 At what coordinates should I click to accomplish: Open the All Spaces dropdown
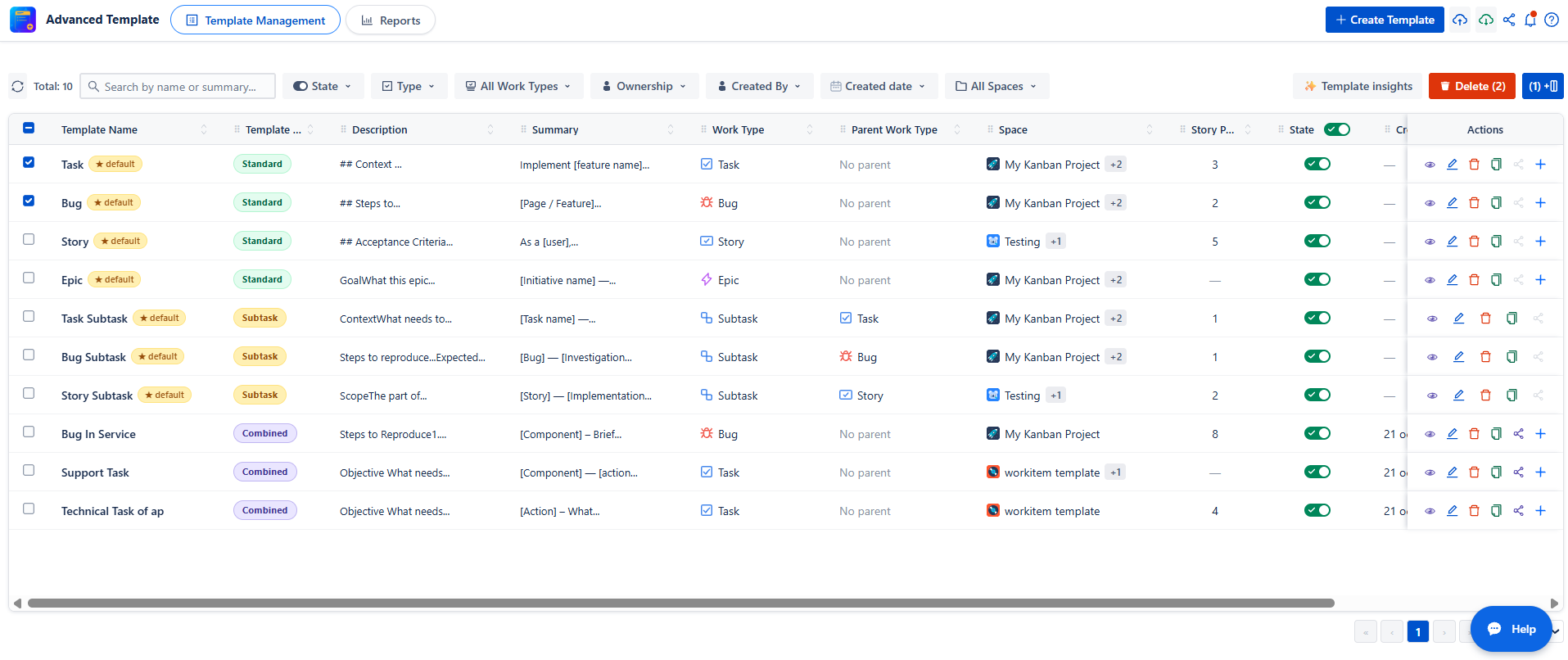[x=997, y=86]
